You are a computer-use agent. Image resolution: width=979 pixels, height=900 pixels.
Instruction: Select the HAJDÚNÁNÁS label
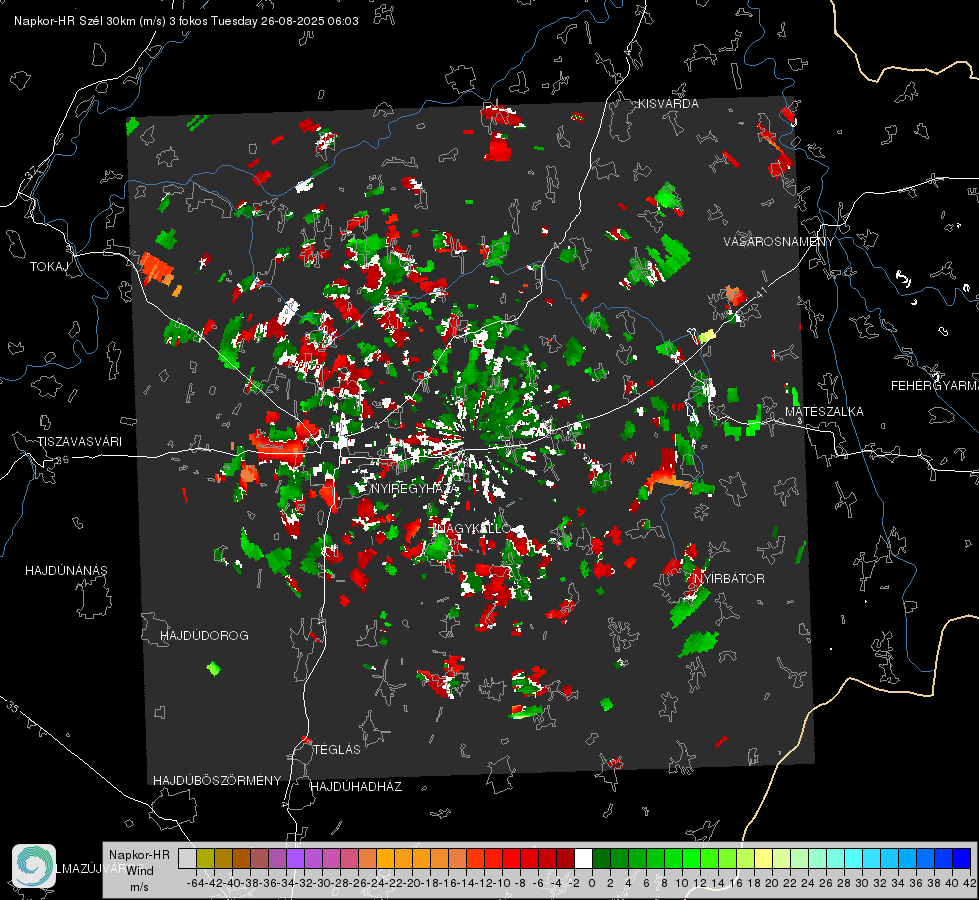click(x=66, y=570)
